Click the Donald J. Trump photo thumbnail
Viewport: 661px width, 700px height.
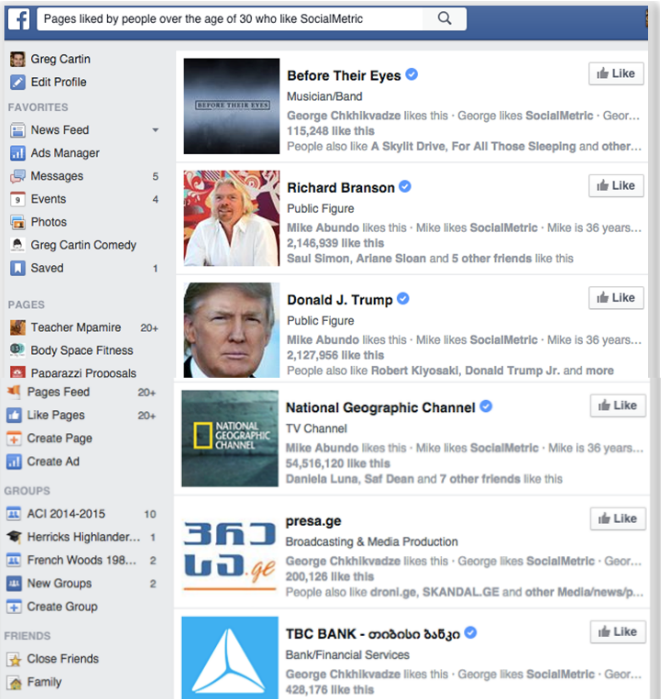[x=232, y=330]
